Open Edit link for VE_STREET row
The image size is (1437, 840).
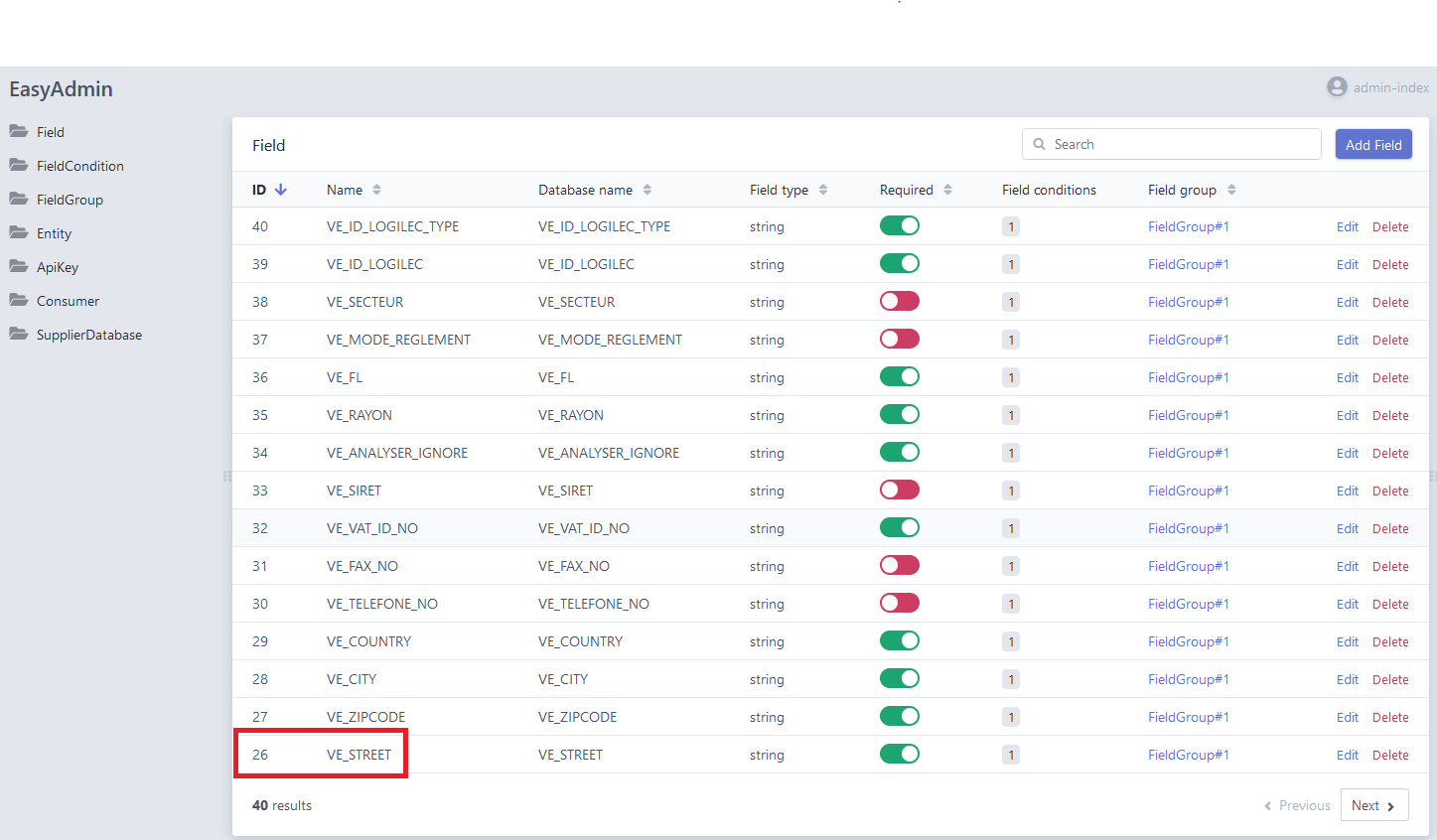pos(1347,755)
